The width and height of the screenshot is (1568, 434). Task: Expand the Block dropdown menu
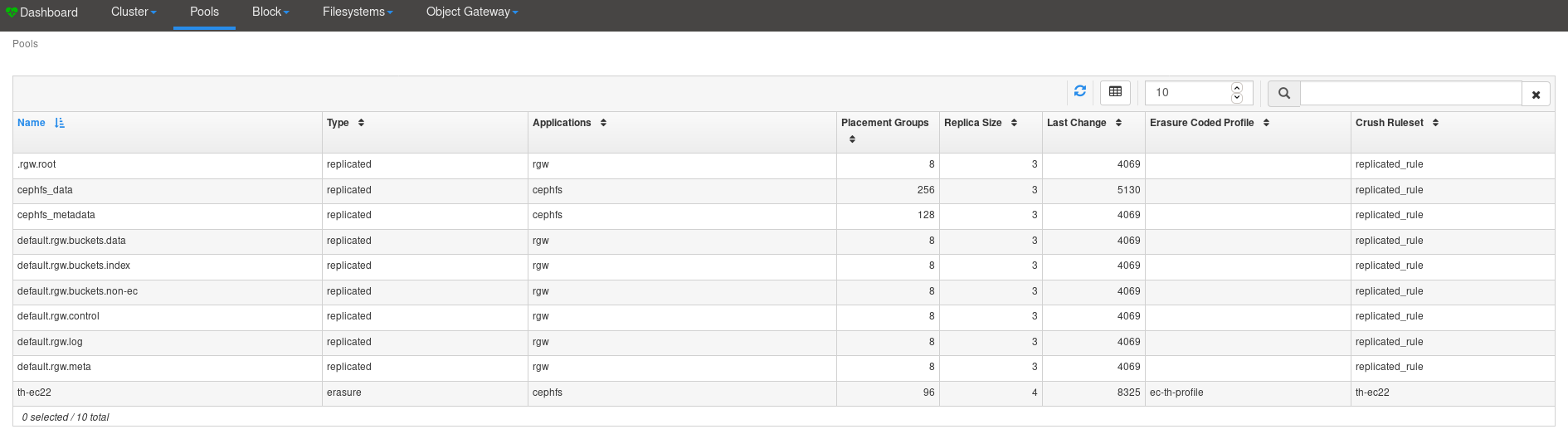(x=270, y=12)
